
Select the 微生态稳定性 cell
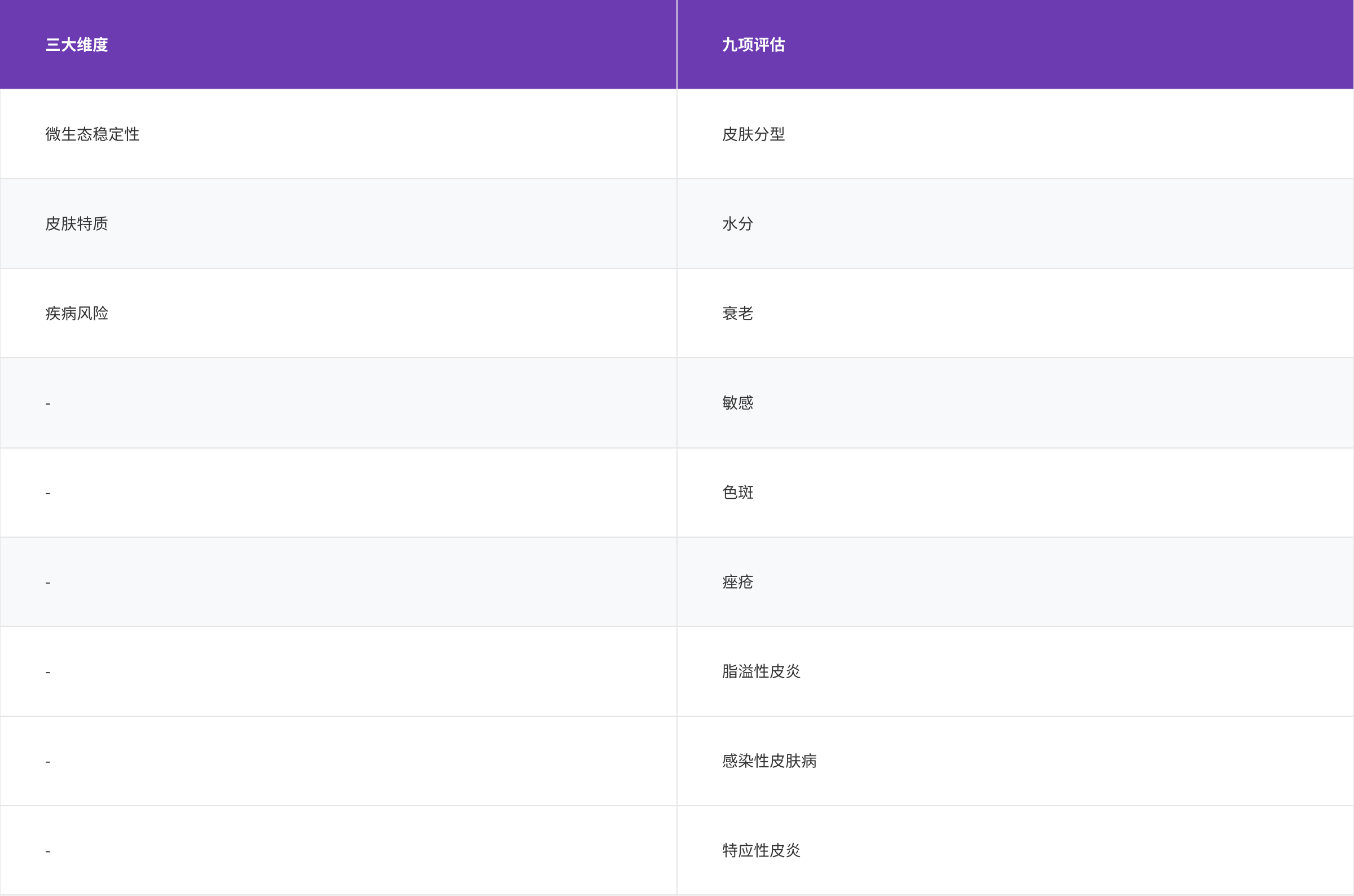coord(93,134)
